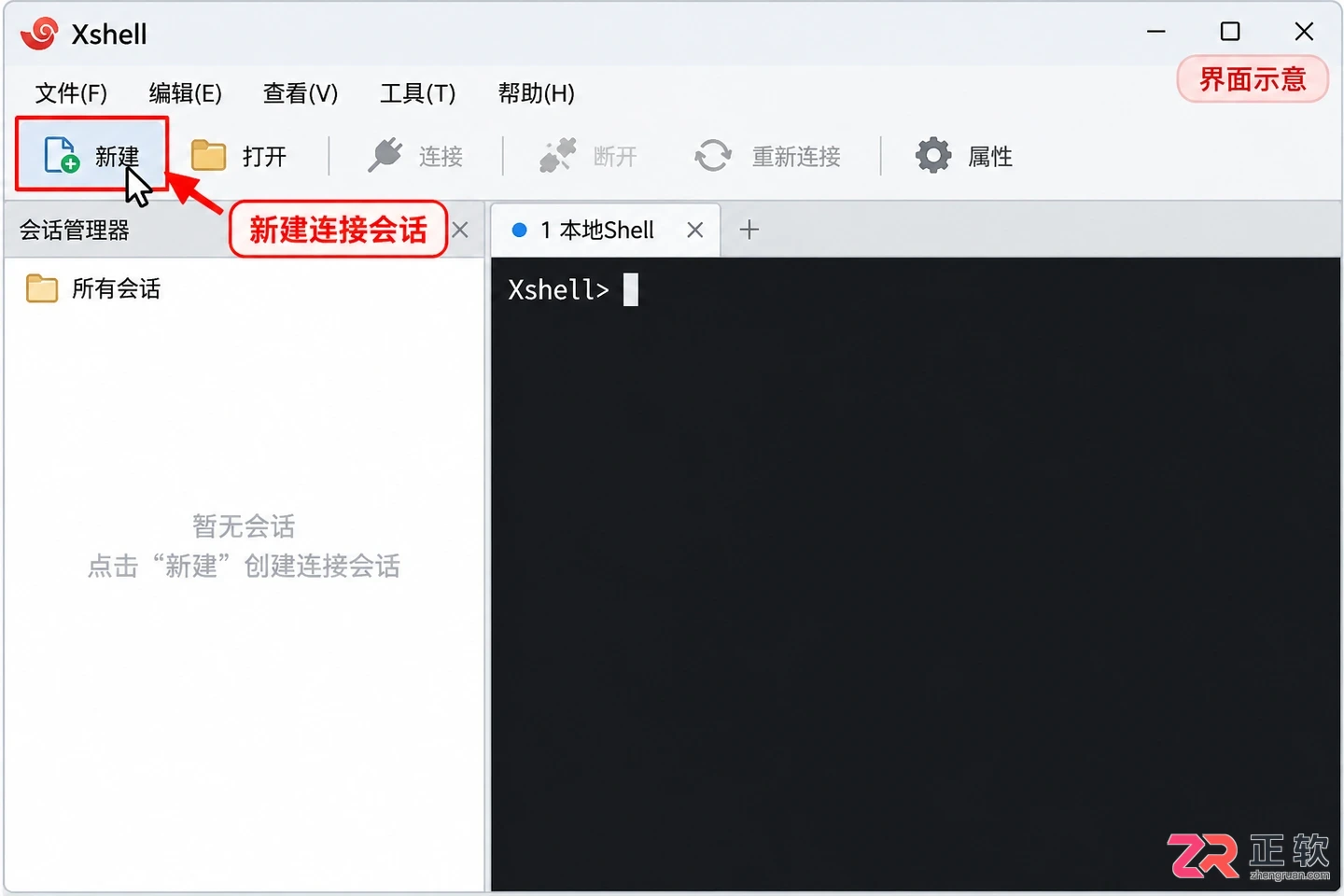
Task: Click the 属性 toolbar label
Action: (x=990, y=156)
